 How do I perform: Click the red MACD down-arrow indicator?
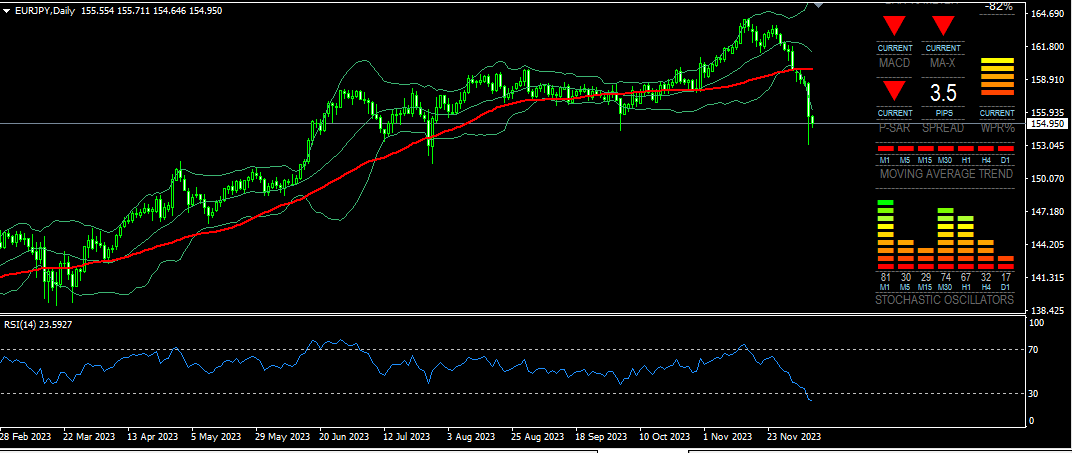pyautogui.click(x=894, y=27)
